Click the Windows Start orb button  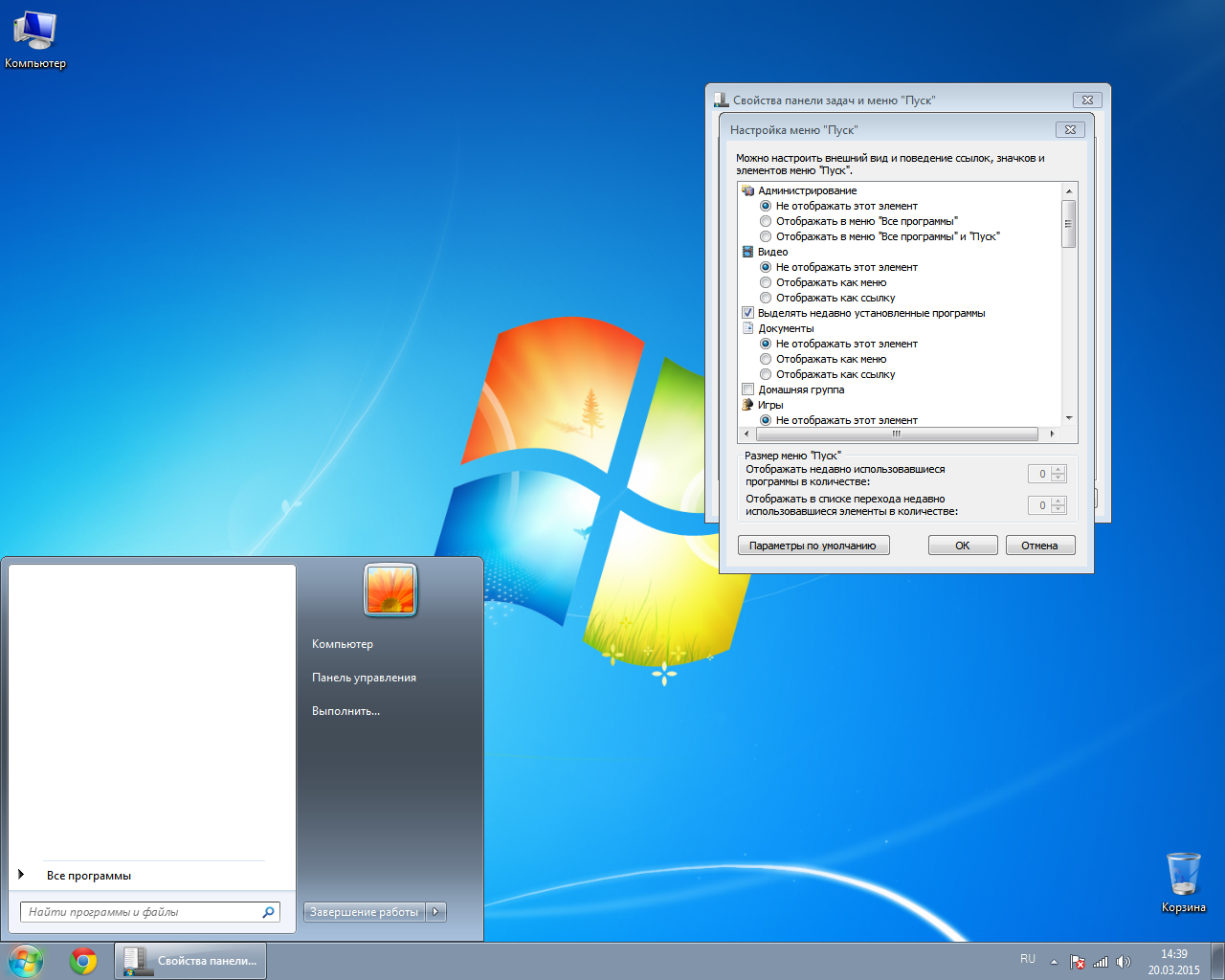26,961
